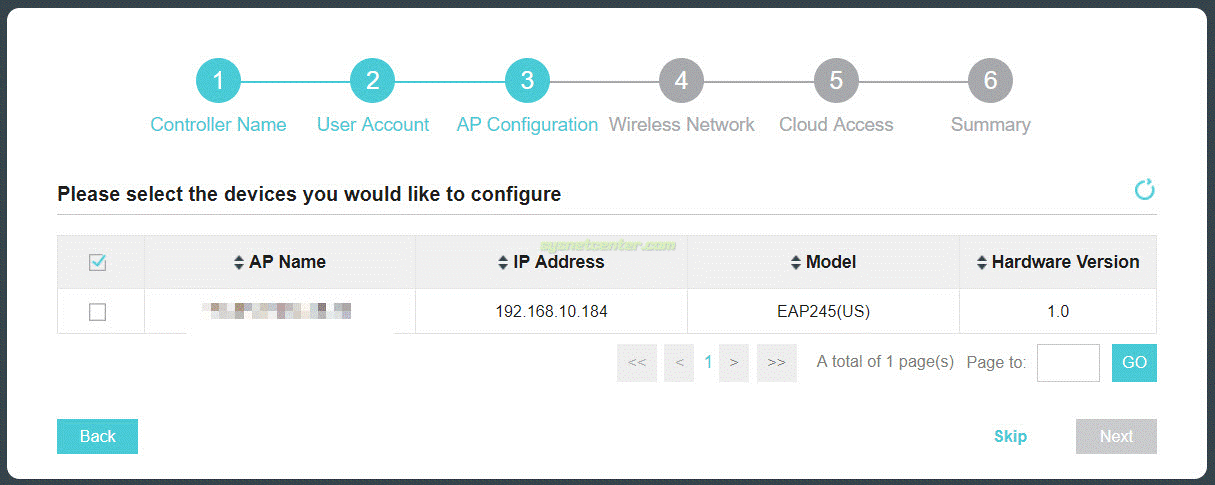Go to next page arrow

coord(734,363)
